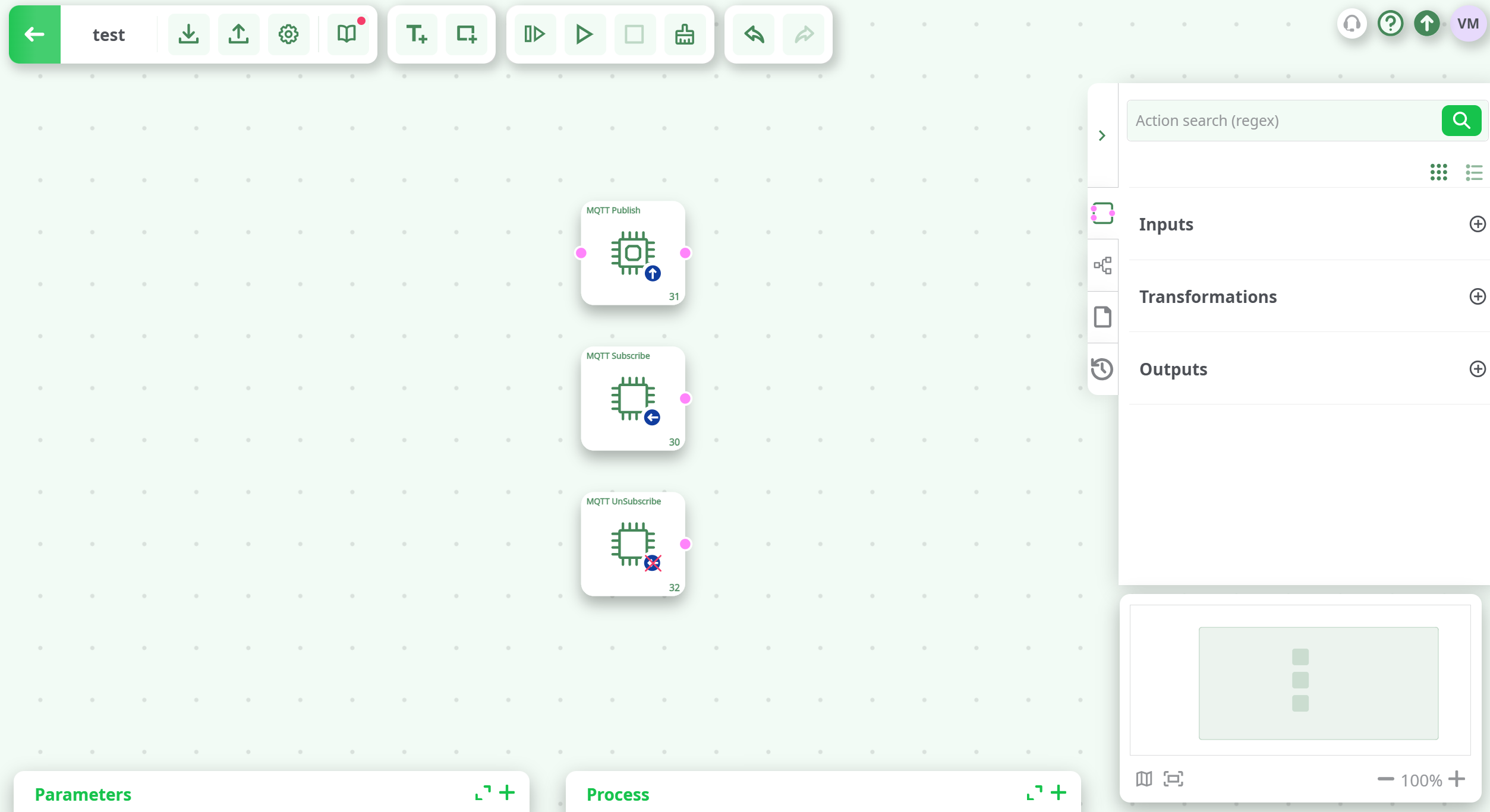The image size is (1490, 812).
Task: Open the history sidebar tab
Action: (x=1102, y=369)
